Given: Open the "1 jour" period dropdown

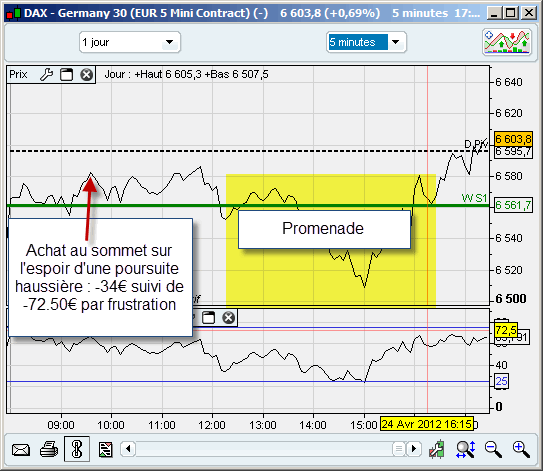Looking at the screenshot, I should click(130, 42).
